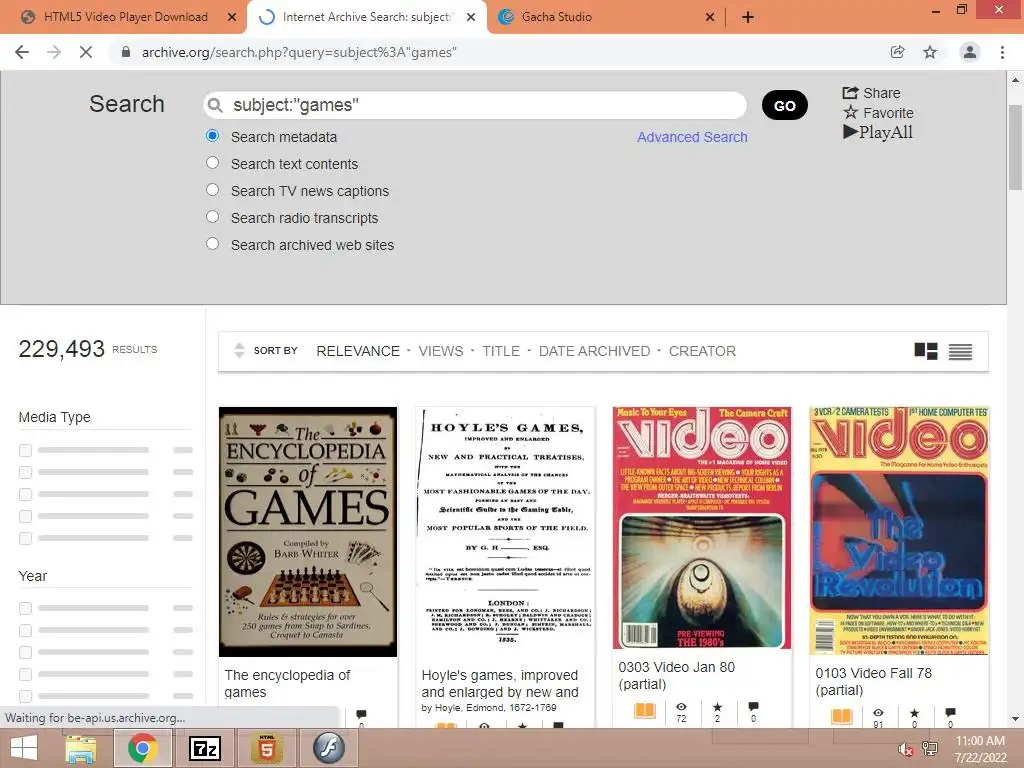1024x768 pixels.
Task: Click PlayAll play triangle
Action: coord(850,132)
